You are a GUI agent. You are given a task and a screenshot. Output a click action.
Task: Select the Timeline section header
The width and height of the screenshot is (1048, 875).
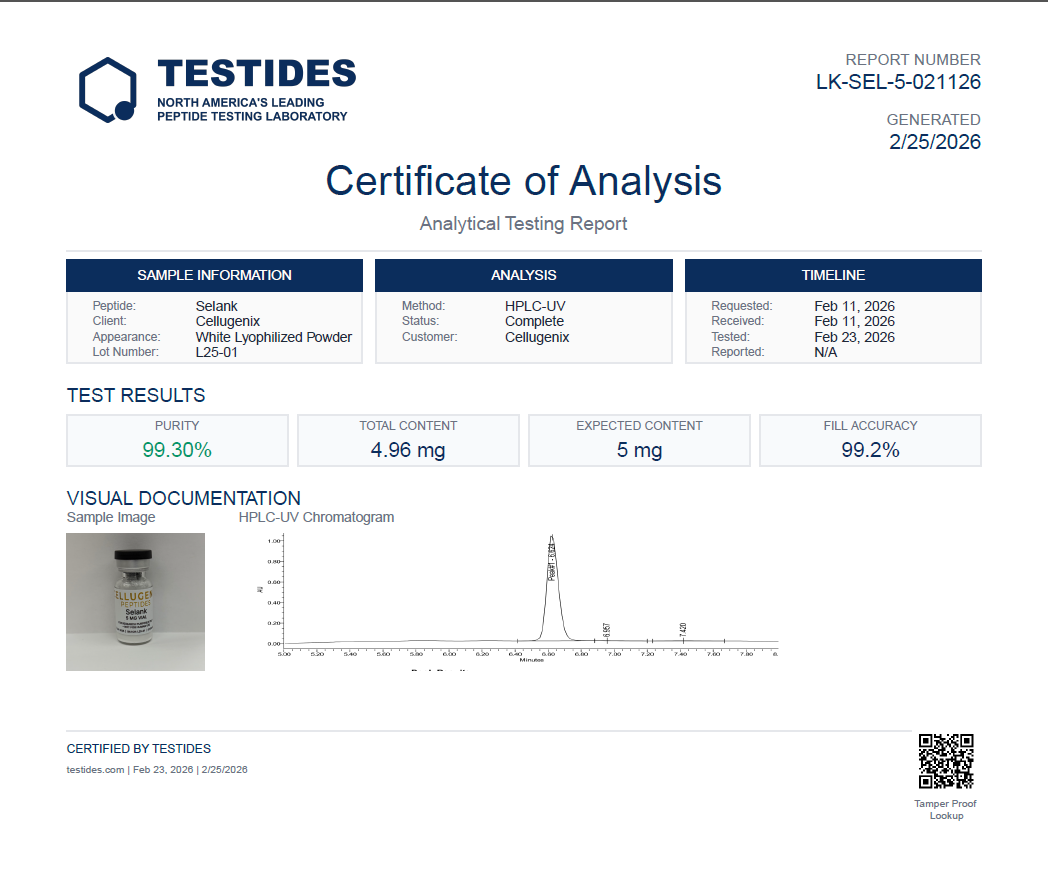point(833,275)
